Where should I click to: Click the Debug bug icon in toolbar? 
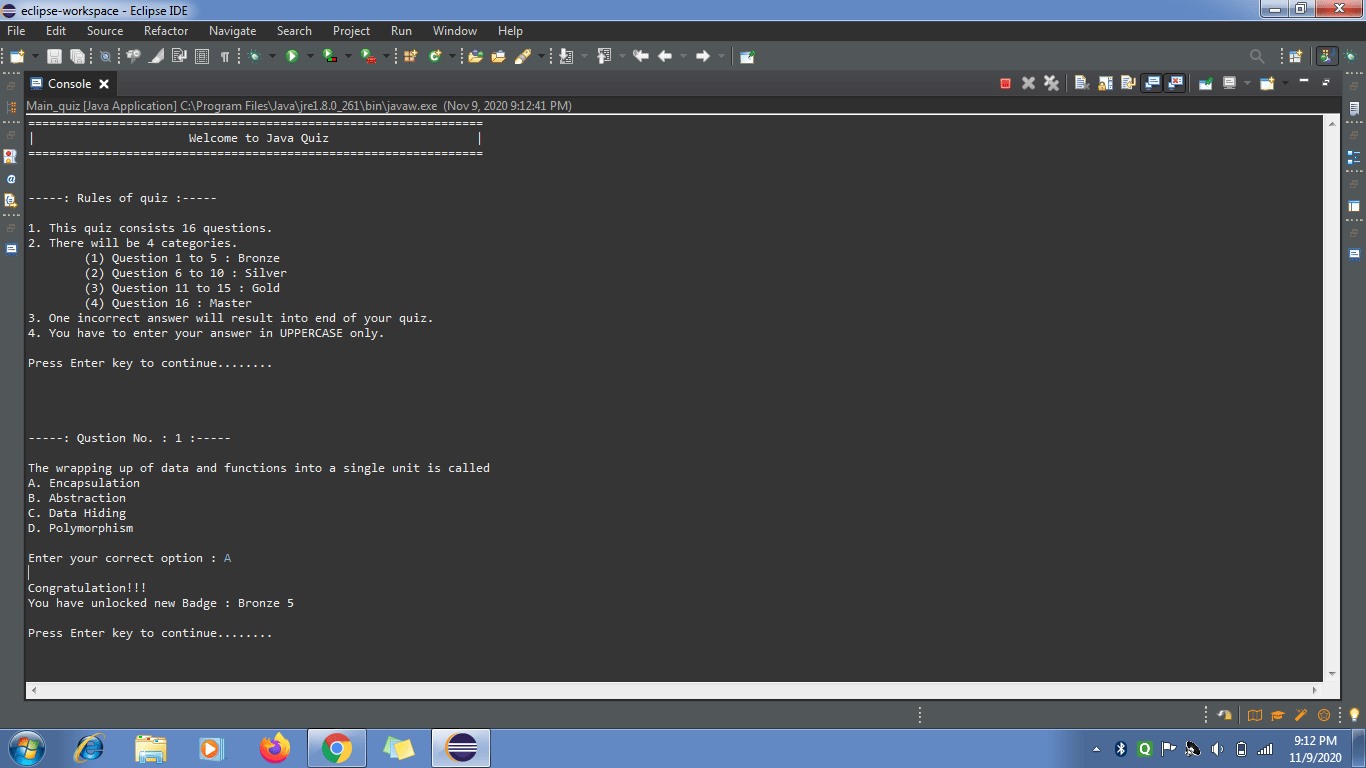(x=255, y=57)
